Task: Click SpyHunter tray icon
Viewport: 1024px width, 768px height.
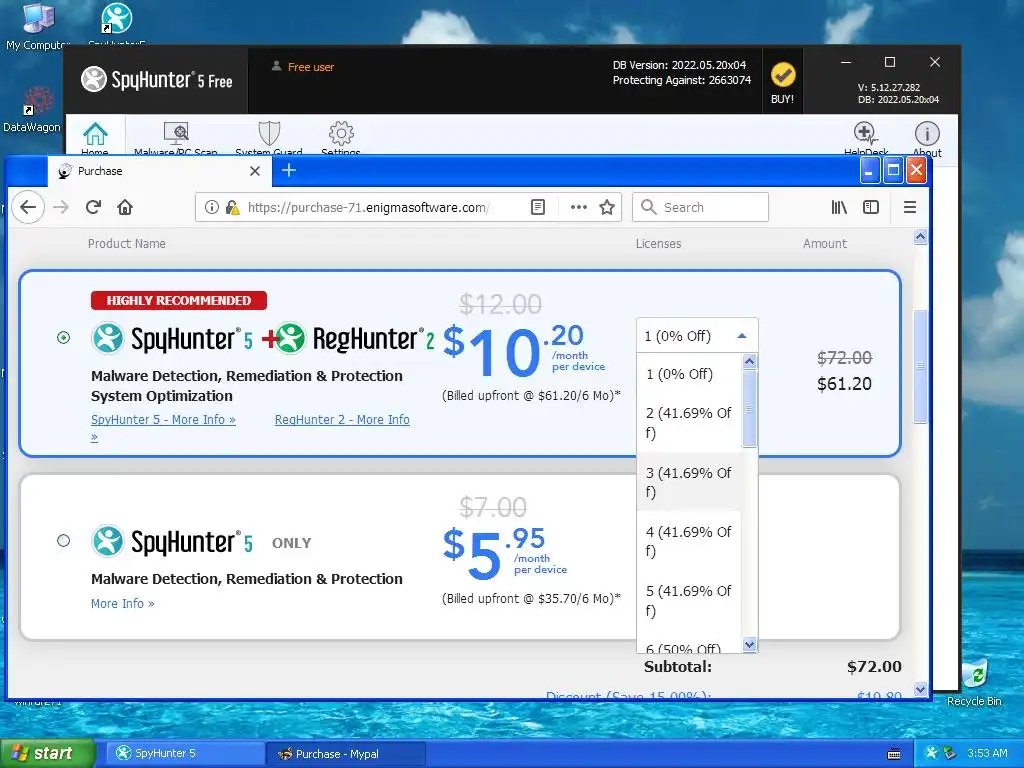Action: (931, 753)
